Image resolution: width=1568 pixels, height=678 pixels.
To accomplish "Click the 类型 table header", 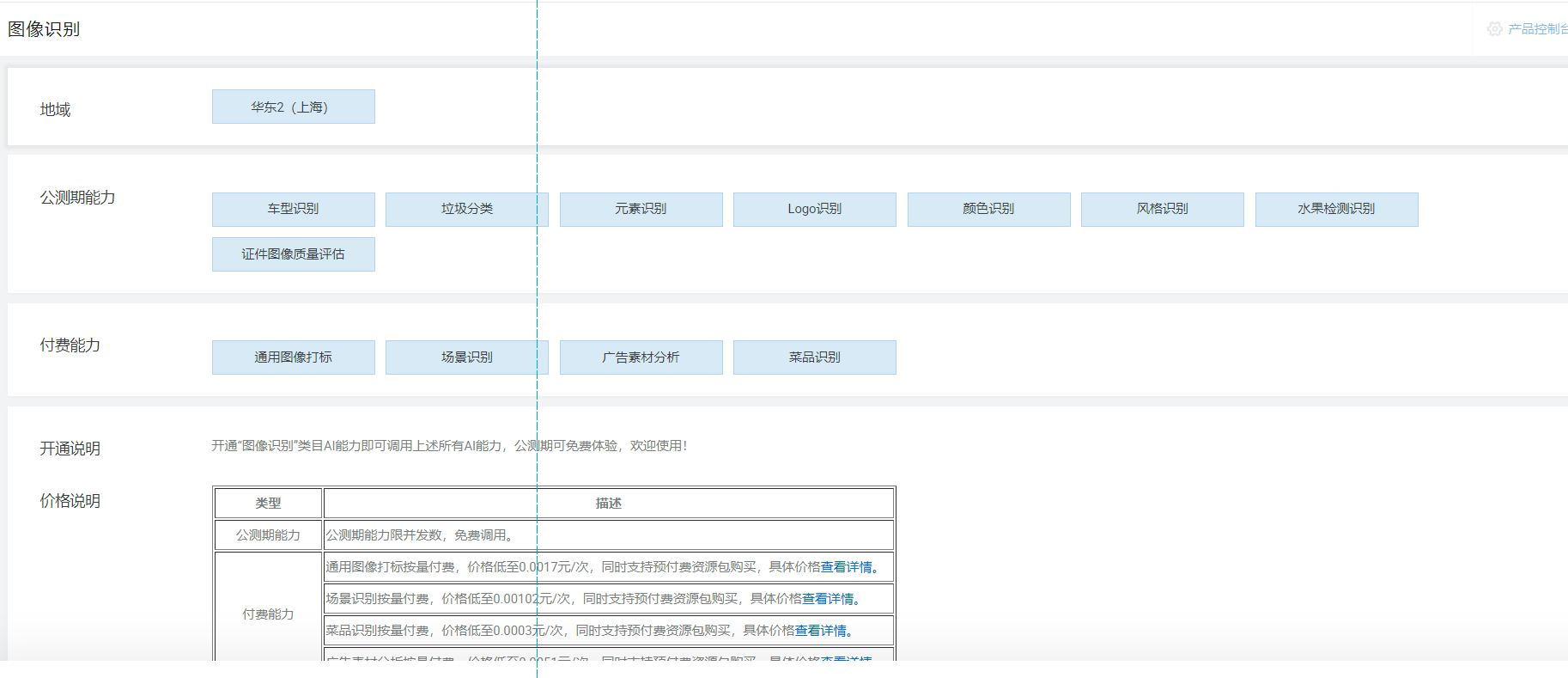I will [268, 504].
